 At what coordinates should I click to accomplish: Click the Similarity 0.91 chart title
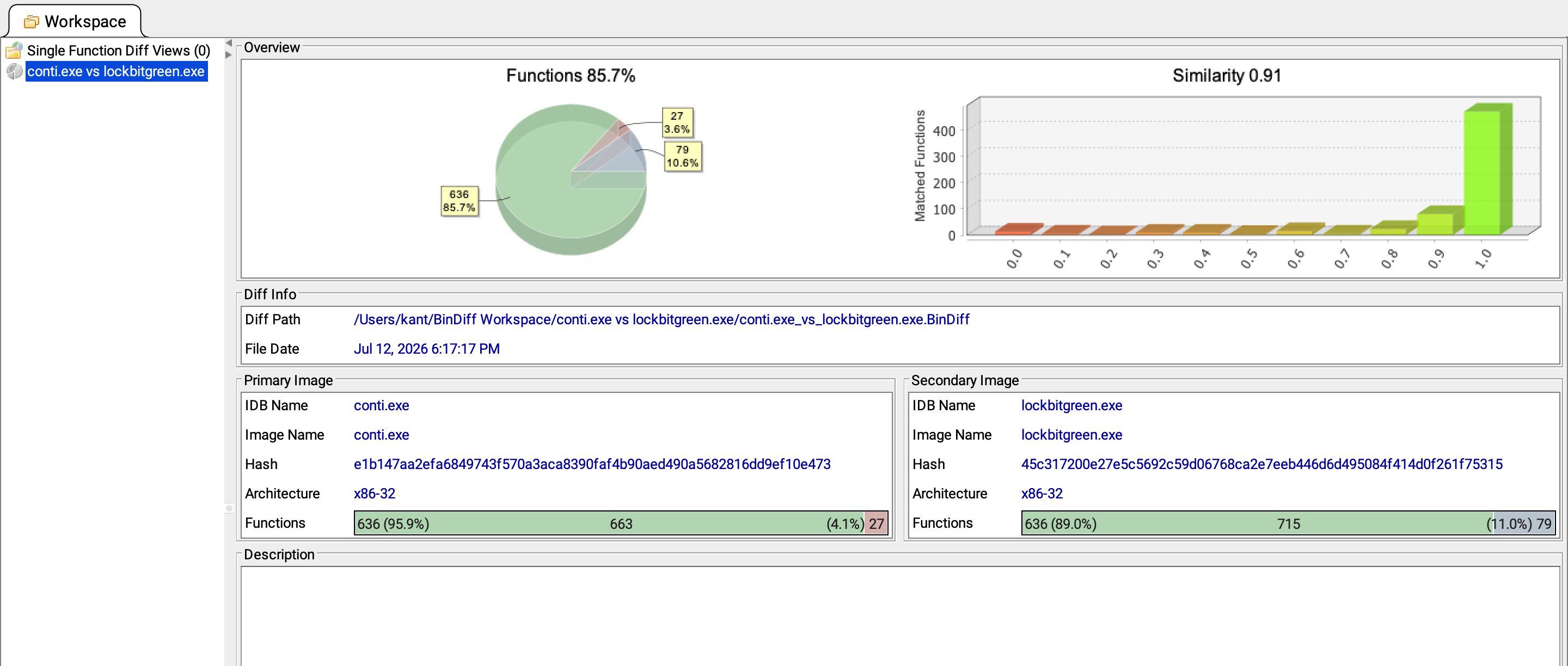click(1227, 76)
